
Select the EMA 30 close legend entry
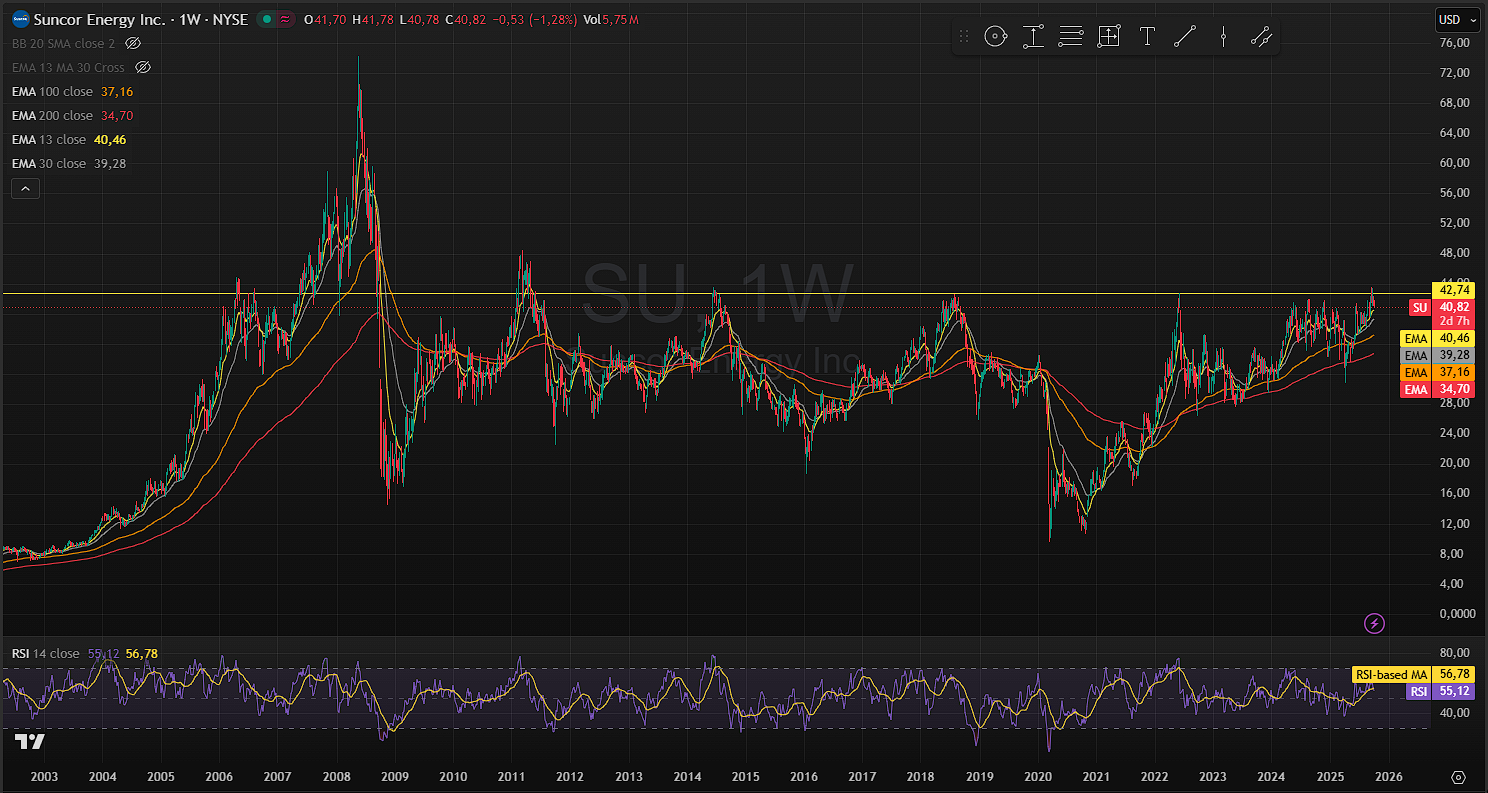69,164
